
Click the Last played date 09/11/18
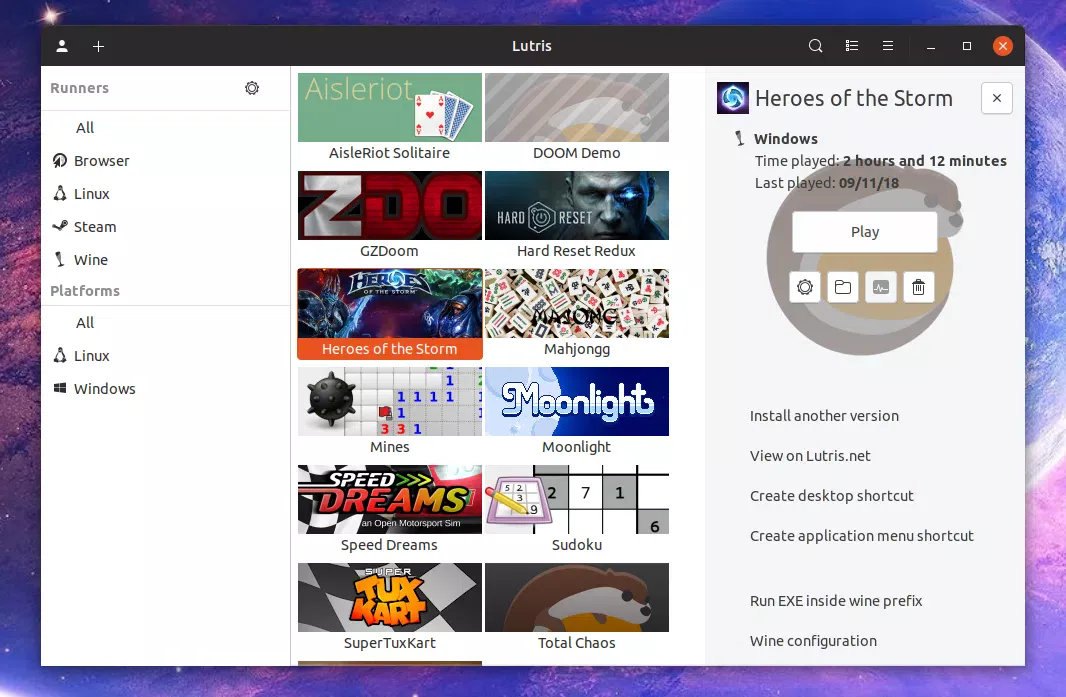click(x=868, y=183)
